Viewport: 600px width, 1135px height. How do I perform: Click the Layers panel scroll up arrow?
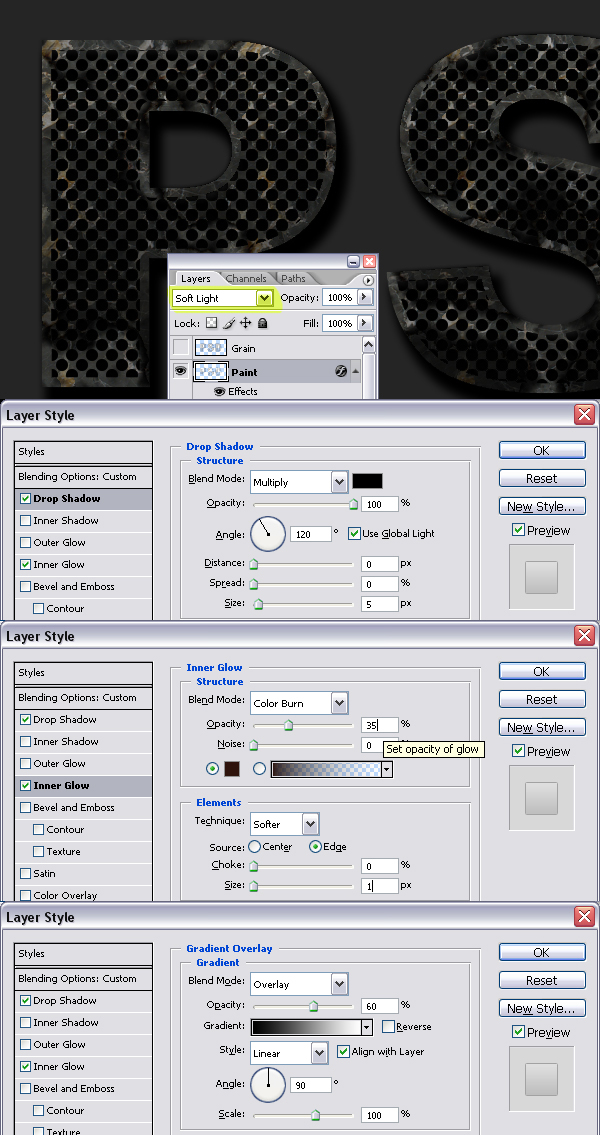tap(368, 345)
